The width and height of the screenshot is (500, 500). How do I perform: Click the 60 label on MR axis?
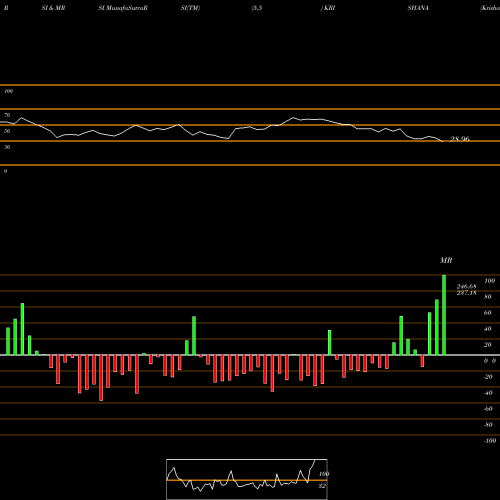coord(488,313)
